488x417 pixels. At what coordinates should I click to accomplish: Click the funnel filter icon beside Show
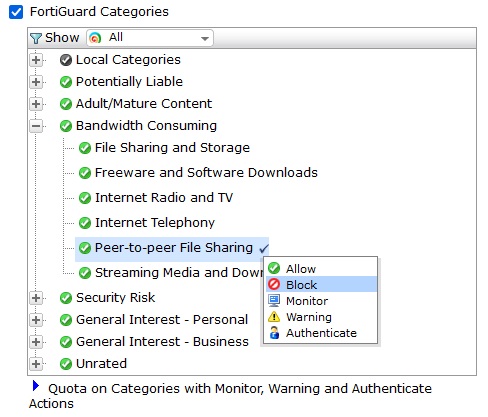(36, 38)
